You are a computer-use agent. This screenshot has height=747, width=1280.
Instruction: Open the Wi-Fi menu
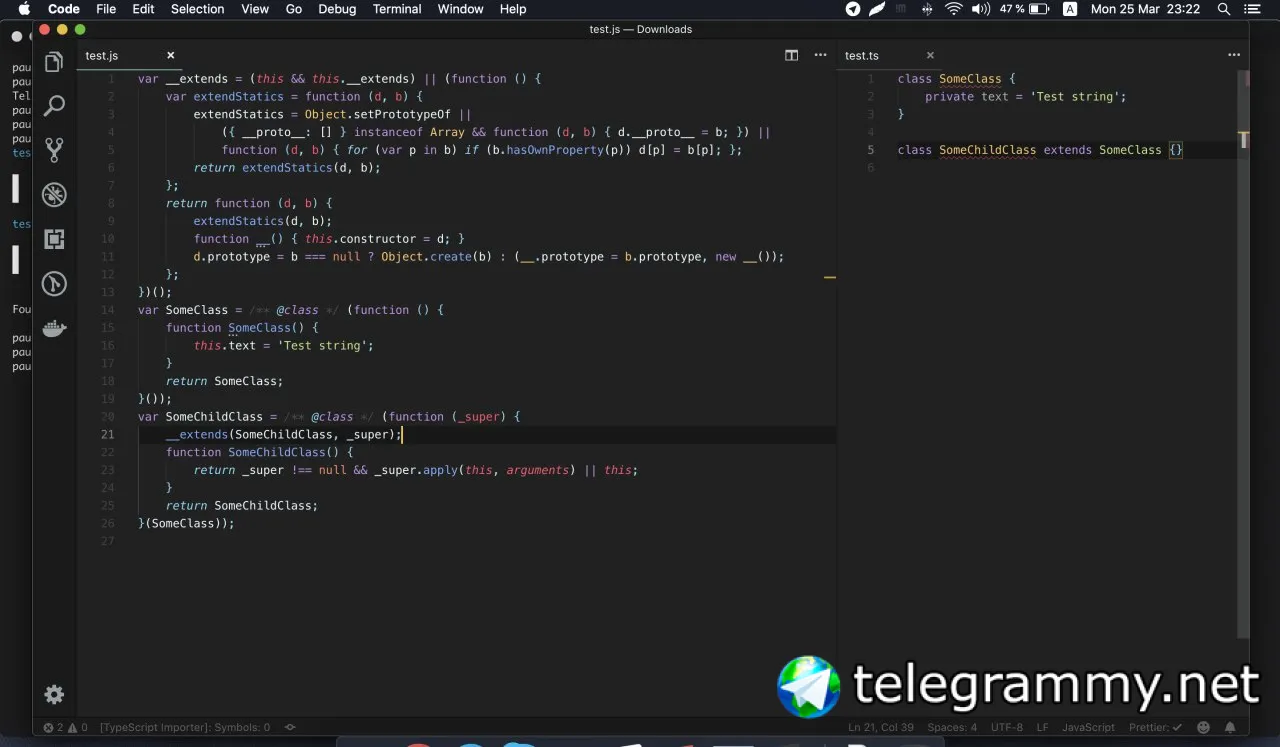(953, 9)
